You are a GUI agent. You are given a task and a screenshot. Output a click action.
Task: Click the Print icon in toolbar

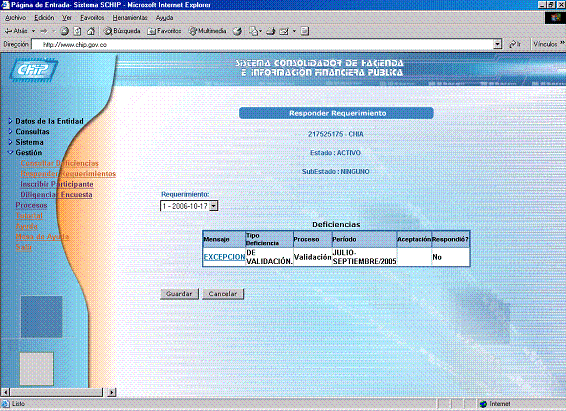271,31
